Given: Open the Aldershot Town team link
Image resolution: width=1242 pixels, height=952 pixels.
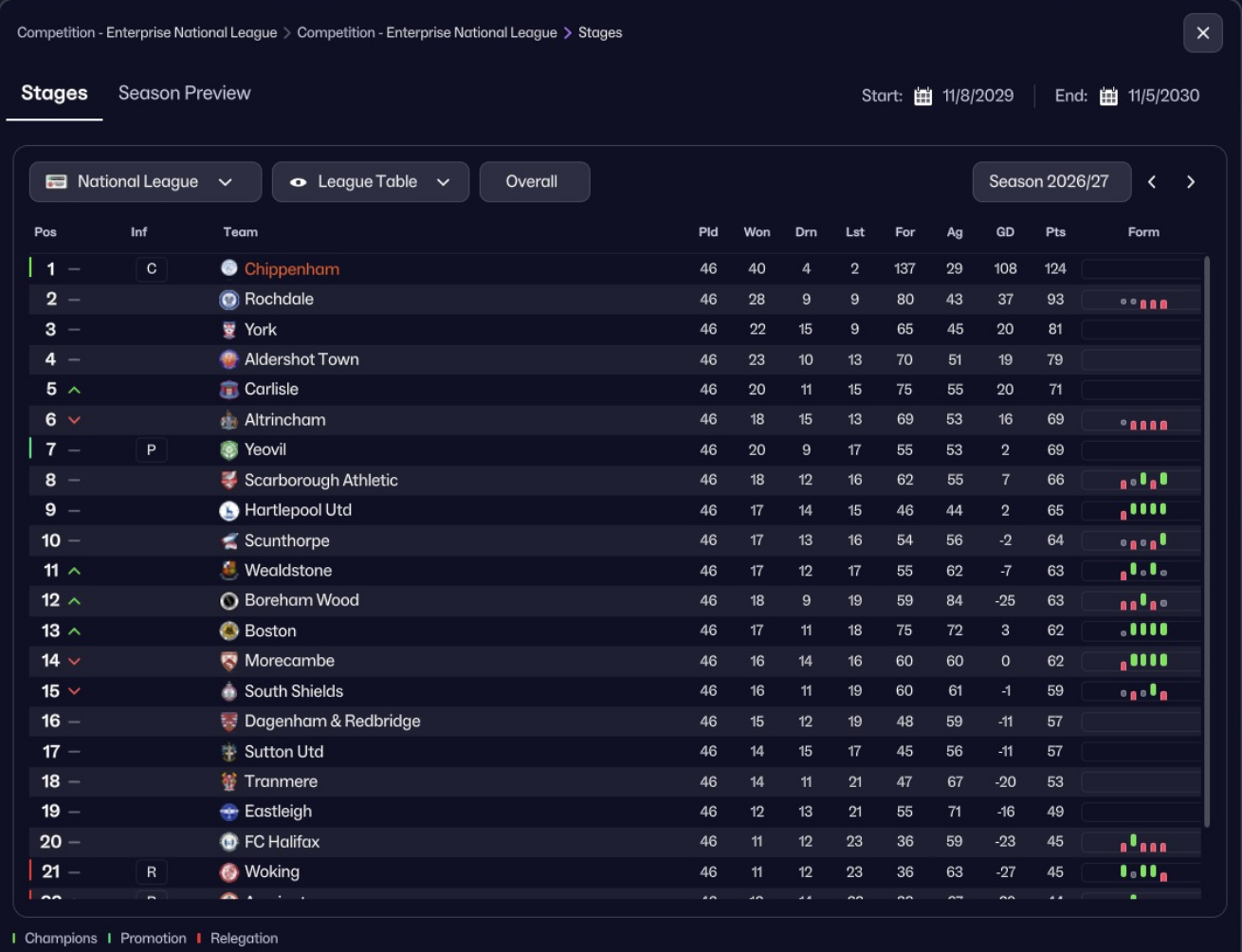Looking at the screenshot, I should pos(301,359).
